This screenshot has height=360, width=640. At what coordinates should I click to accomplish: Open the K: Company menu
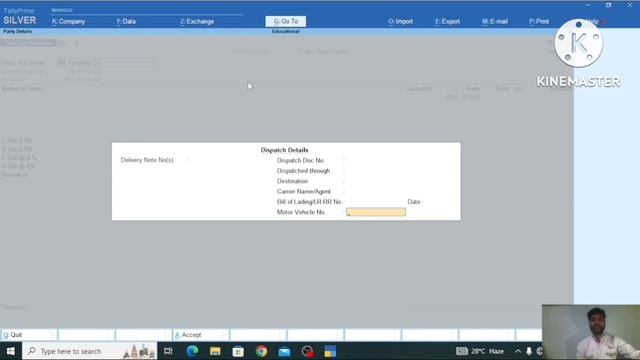pyautogui.click(x=69, y=21)
